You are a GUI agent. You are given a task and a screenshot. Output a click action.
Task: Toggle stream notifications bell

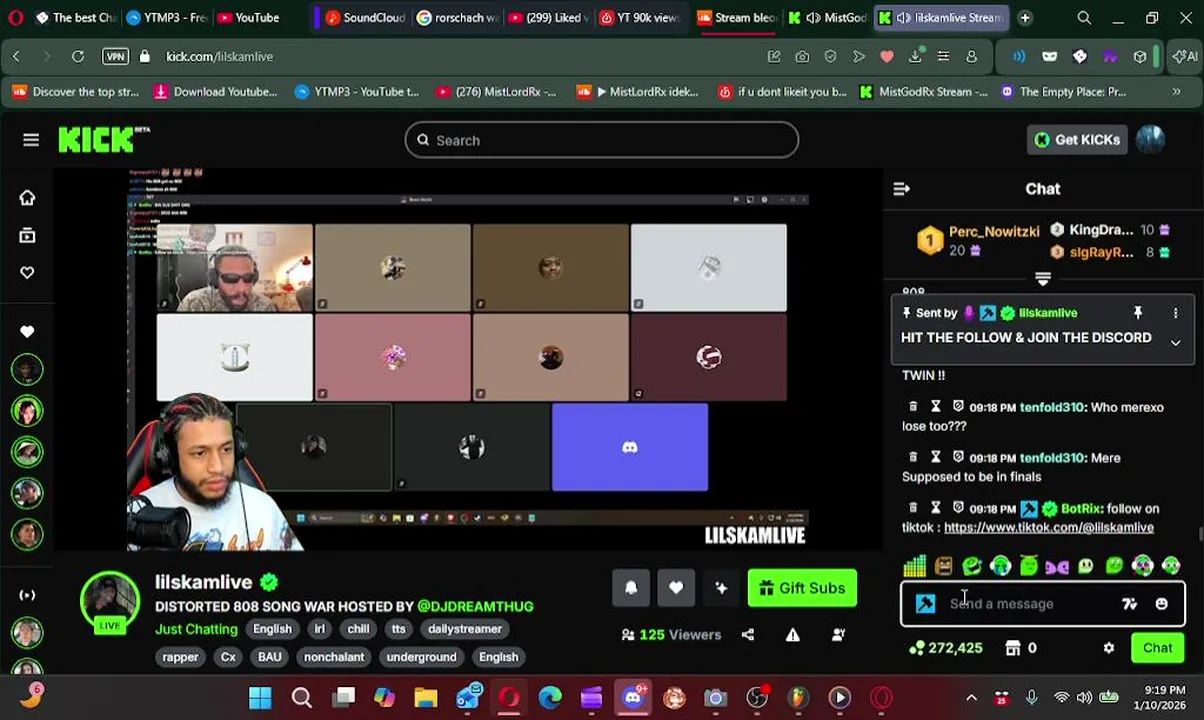point(631,588)
